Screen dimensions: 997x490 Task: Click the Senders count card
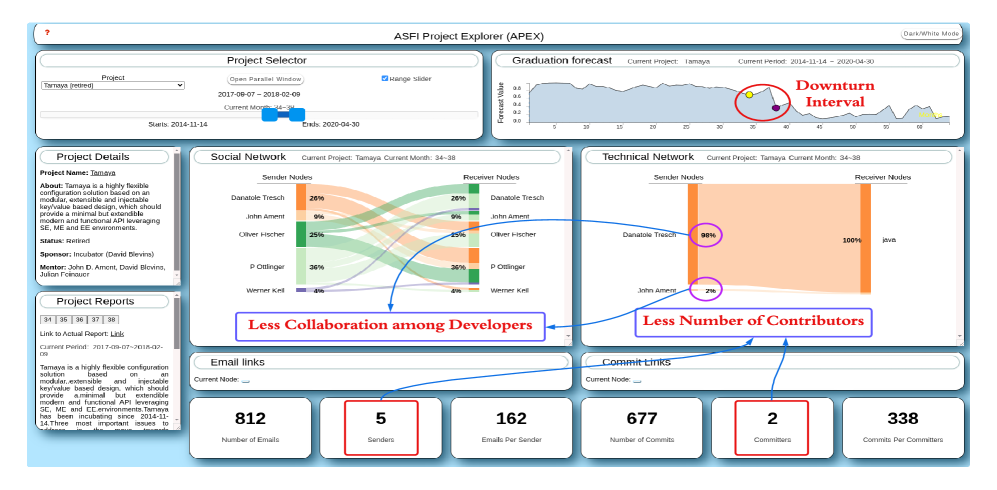383,427
